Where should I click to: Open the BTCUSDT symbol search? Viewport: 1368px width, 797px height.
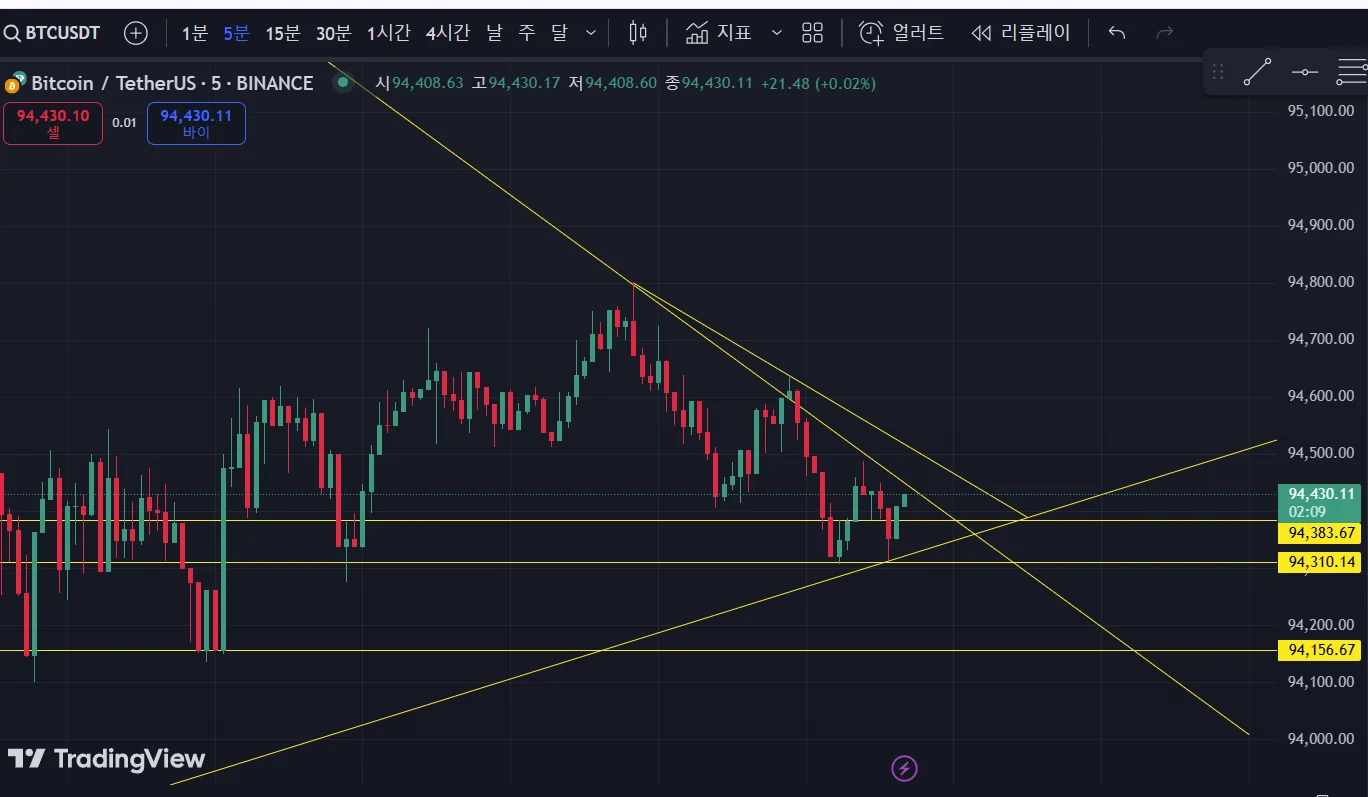[x=52, y=33]
